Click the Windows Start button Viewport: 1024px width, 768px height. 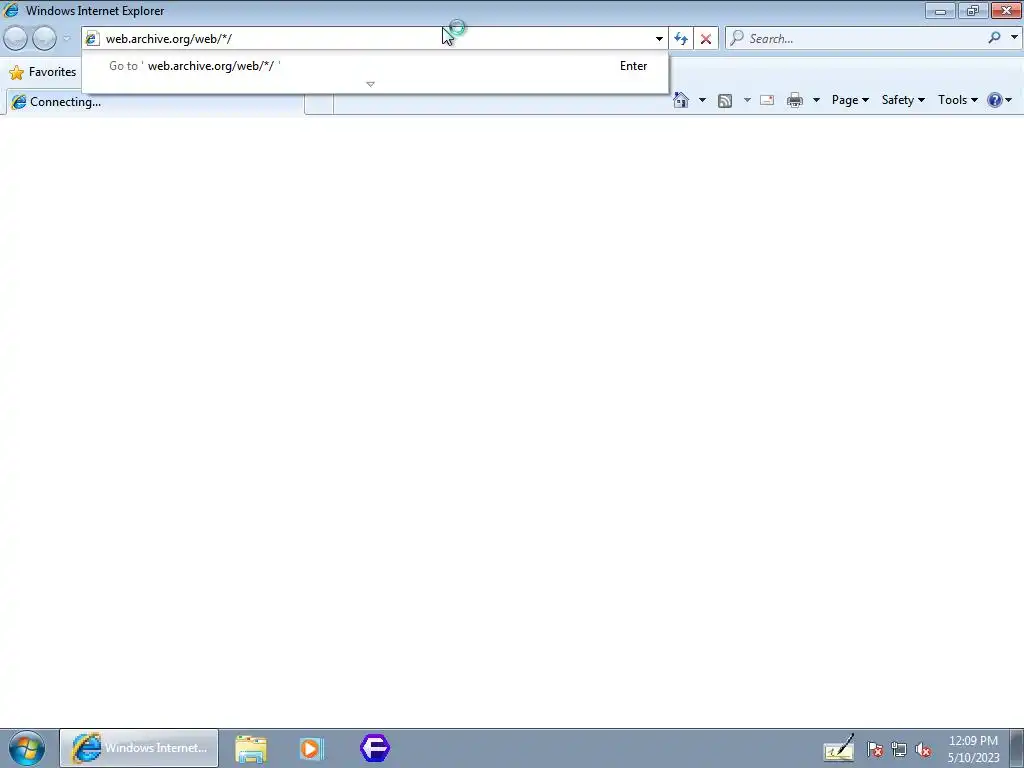(27, 748)
